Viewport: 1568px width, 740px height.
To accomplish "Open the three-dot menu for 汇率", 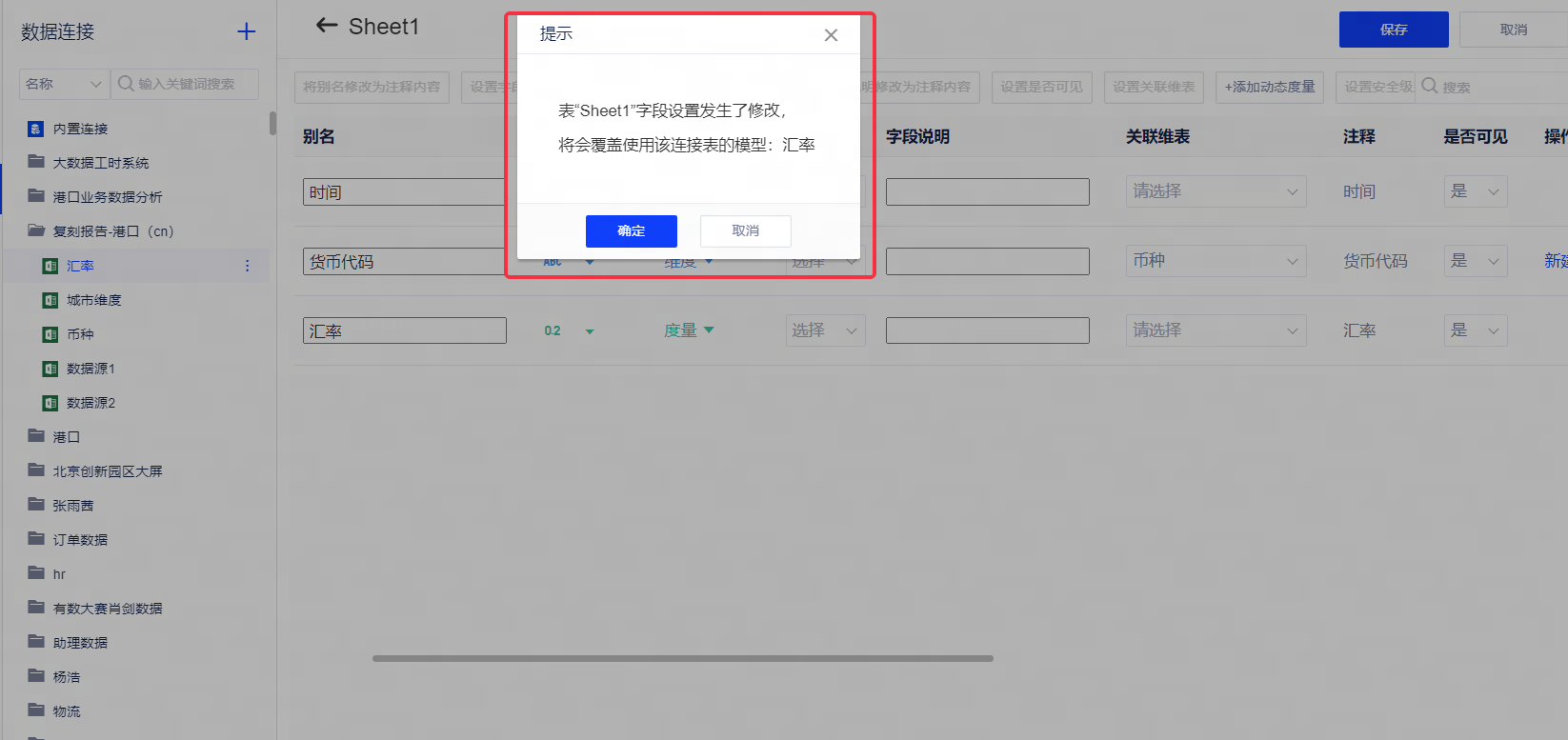I will click(x=248, y=266).
